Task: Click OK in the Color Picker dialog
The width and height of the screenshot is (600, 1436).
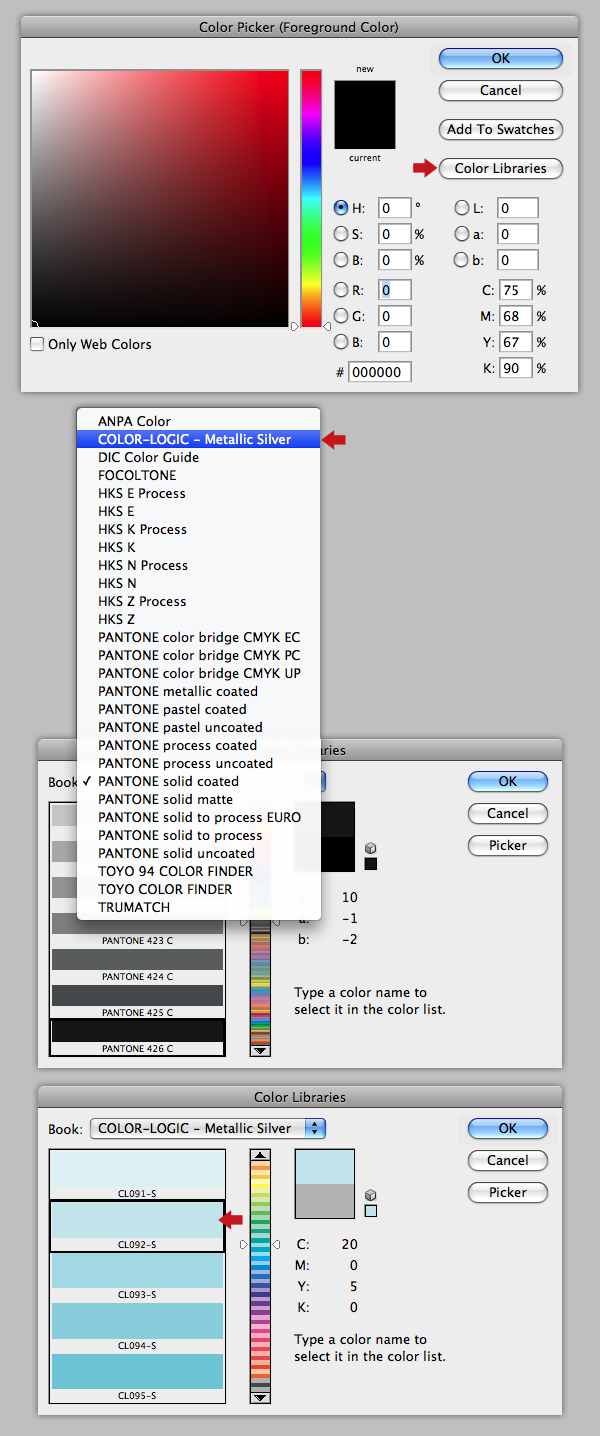Action: pos(501,58)
